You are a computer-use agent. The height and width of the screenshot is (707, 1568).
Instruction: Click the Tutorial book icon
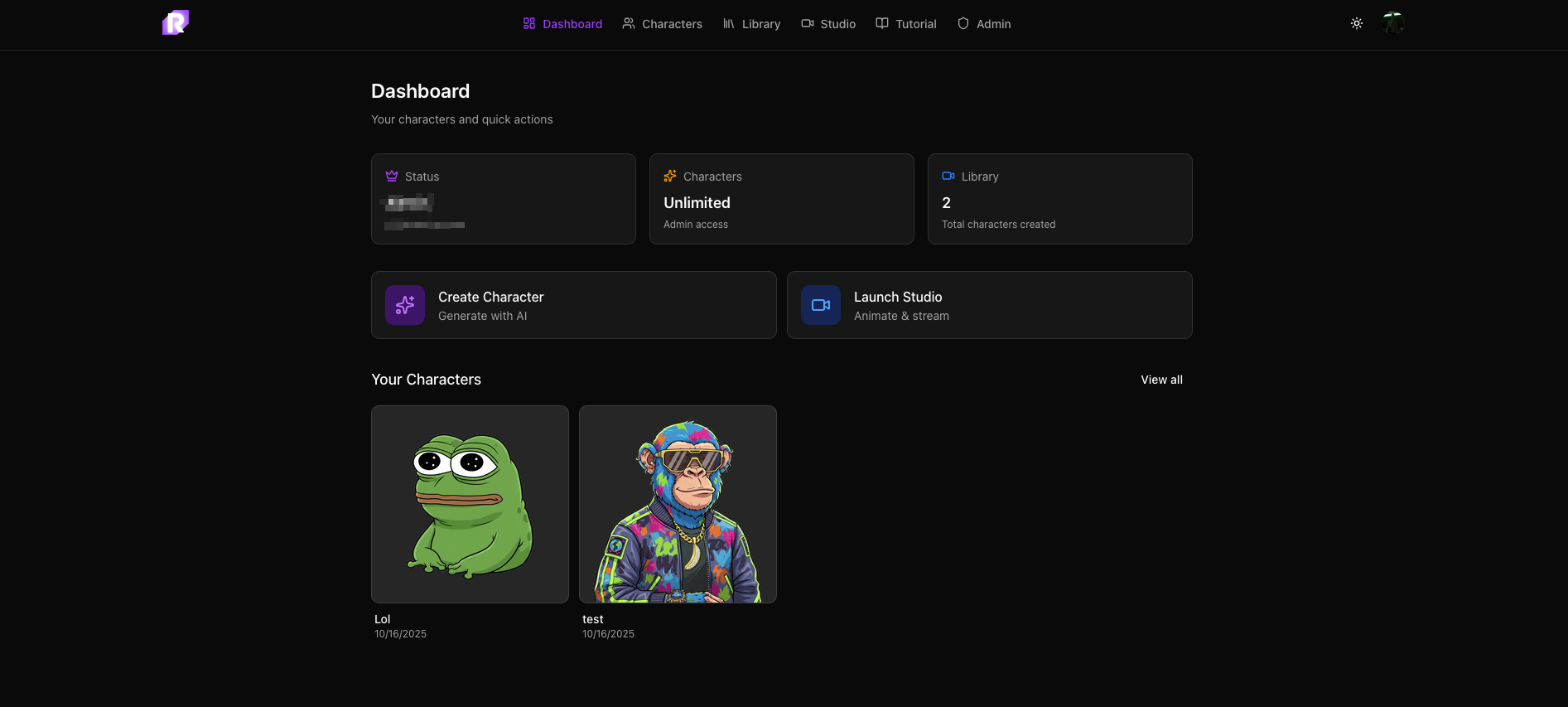pyautogui.click(x=882, y=23)
